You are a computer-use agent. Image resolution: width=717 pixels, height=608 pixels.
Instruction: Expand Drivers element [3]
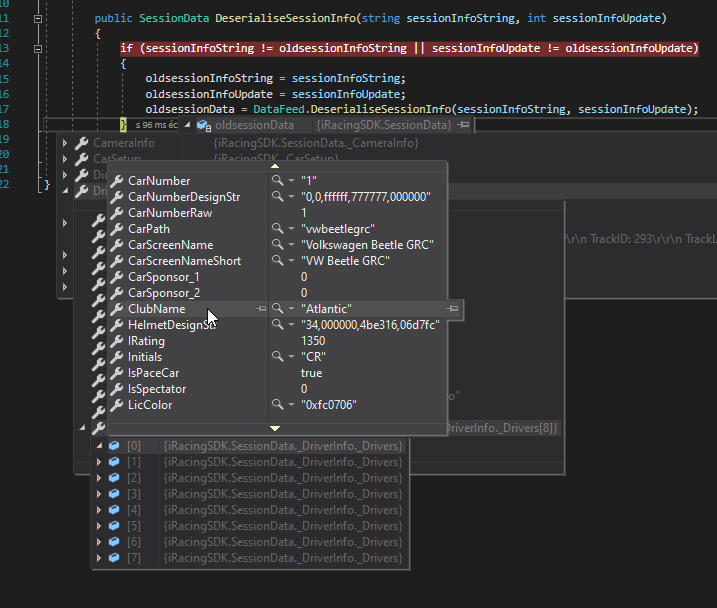99,494
